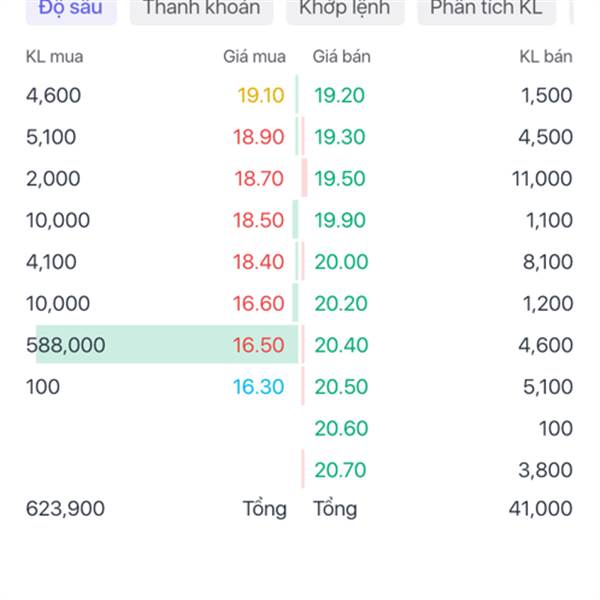Tap buy price 18.90
Image resolution: width=600 pixels, height=600 pixels.
[x=259, y=137]
